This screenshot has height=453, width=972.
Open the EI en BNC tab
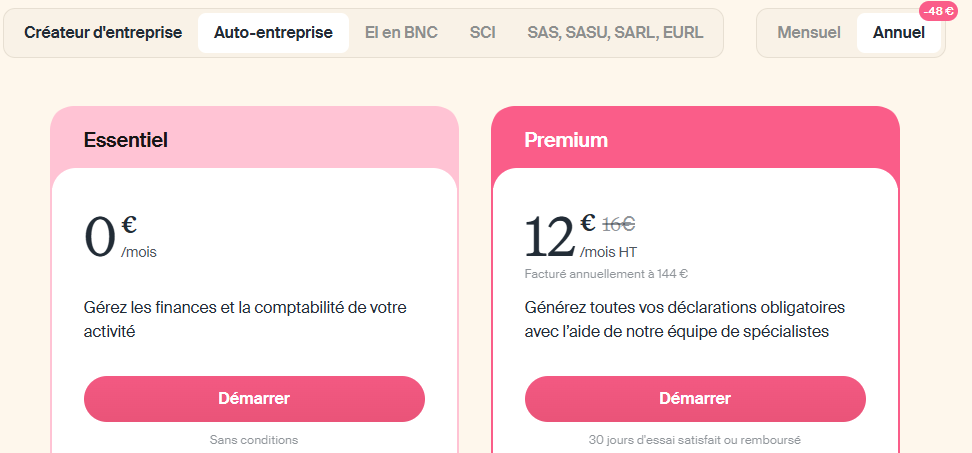coord(401,33)
